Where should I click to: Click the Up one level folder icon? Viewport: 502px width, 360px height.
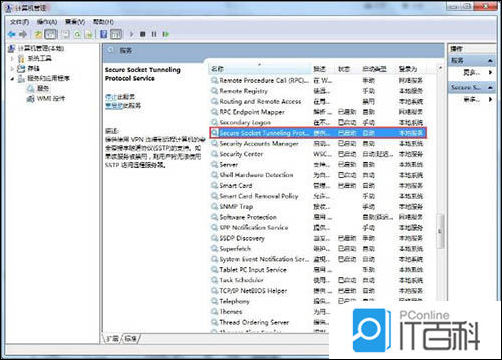click(x=38, y=34)
